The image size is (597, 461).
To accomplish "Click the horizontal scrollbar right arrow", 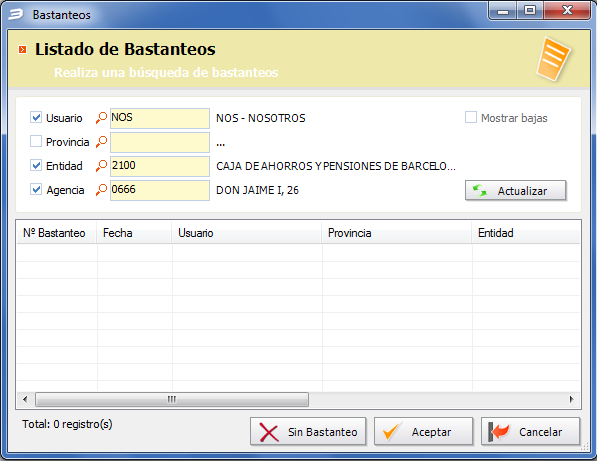I will pyautogui.click(x=571, y=399).
